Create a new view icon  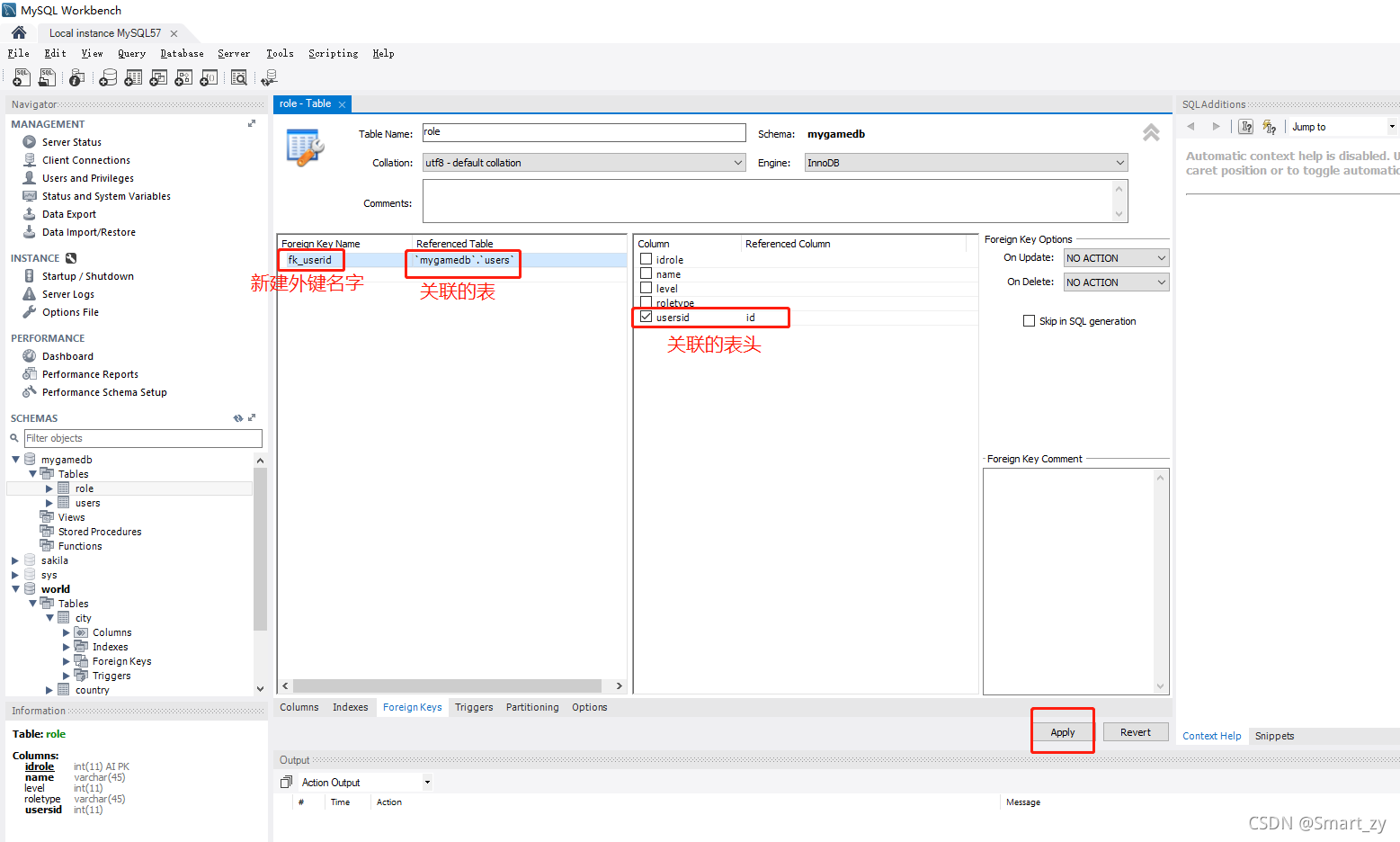[x=158, y=78]
